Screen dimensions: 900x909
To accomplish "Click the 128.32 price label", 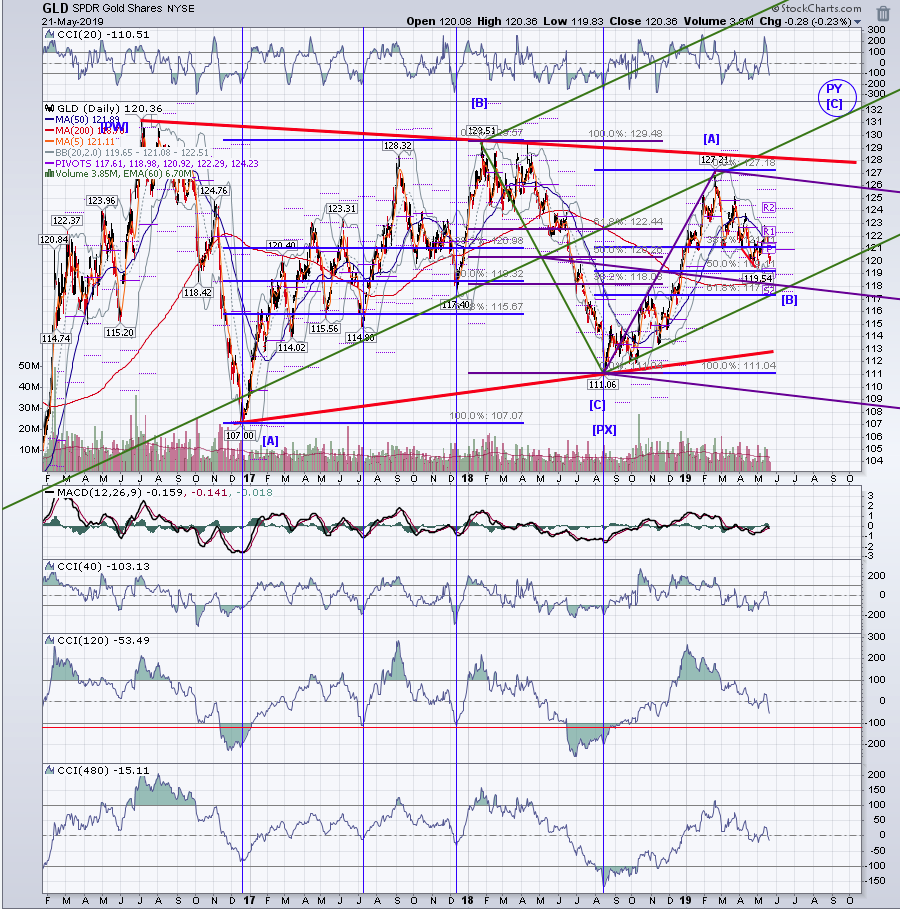I will pyautogui.click(x=398, y=146).
